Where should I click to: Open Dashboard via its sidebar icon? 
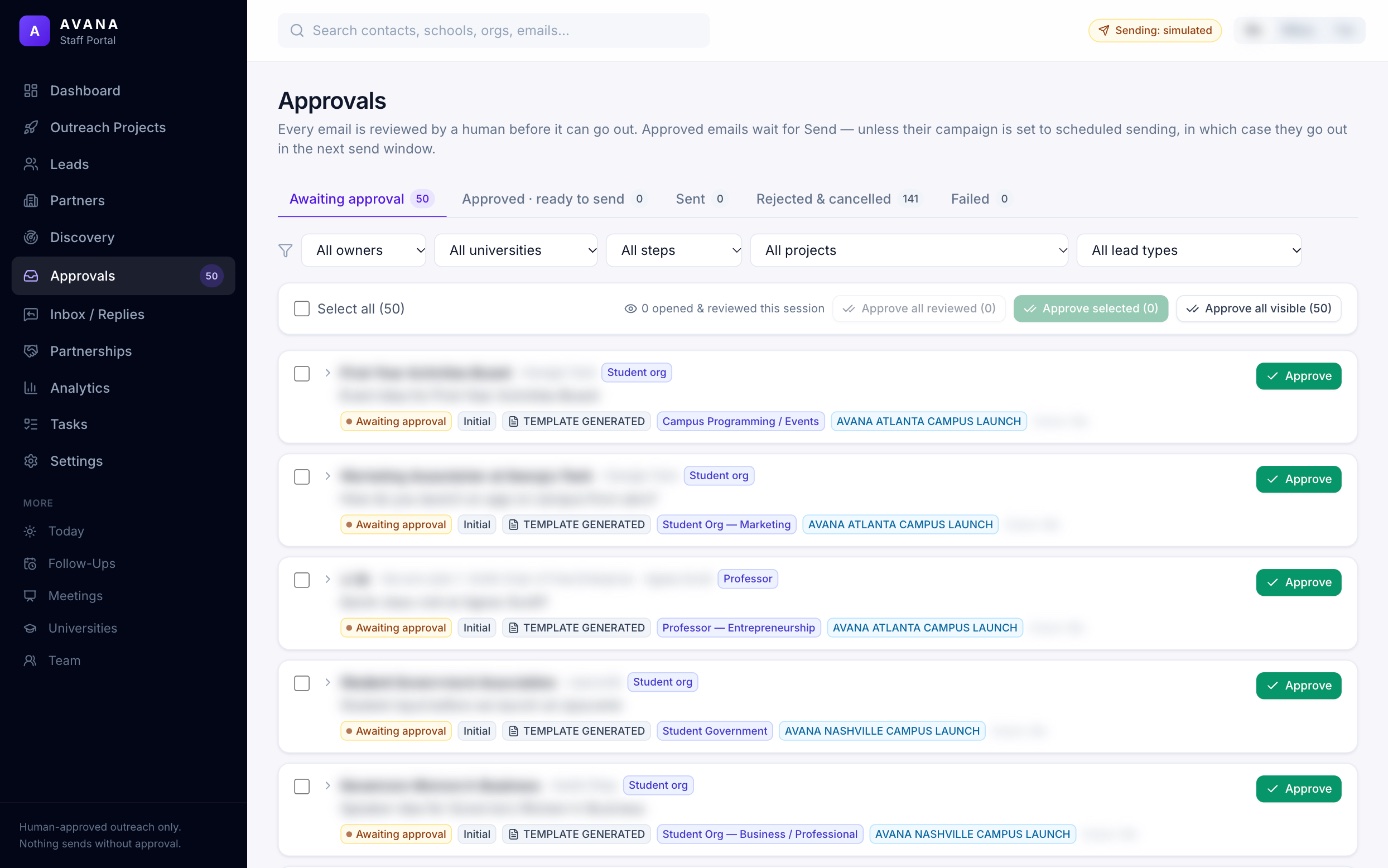(31, 91)
